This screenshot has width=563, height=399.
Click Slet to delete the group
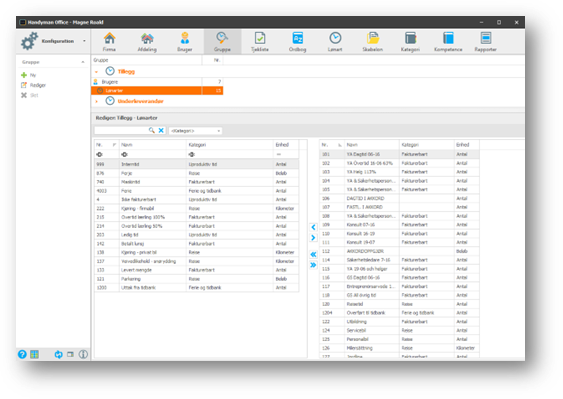(x=29, y=95)
